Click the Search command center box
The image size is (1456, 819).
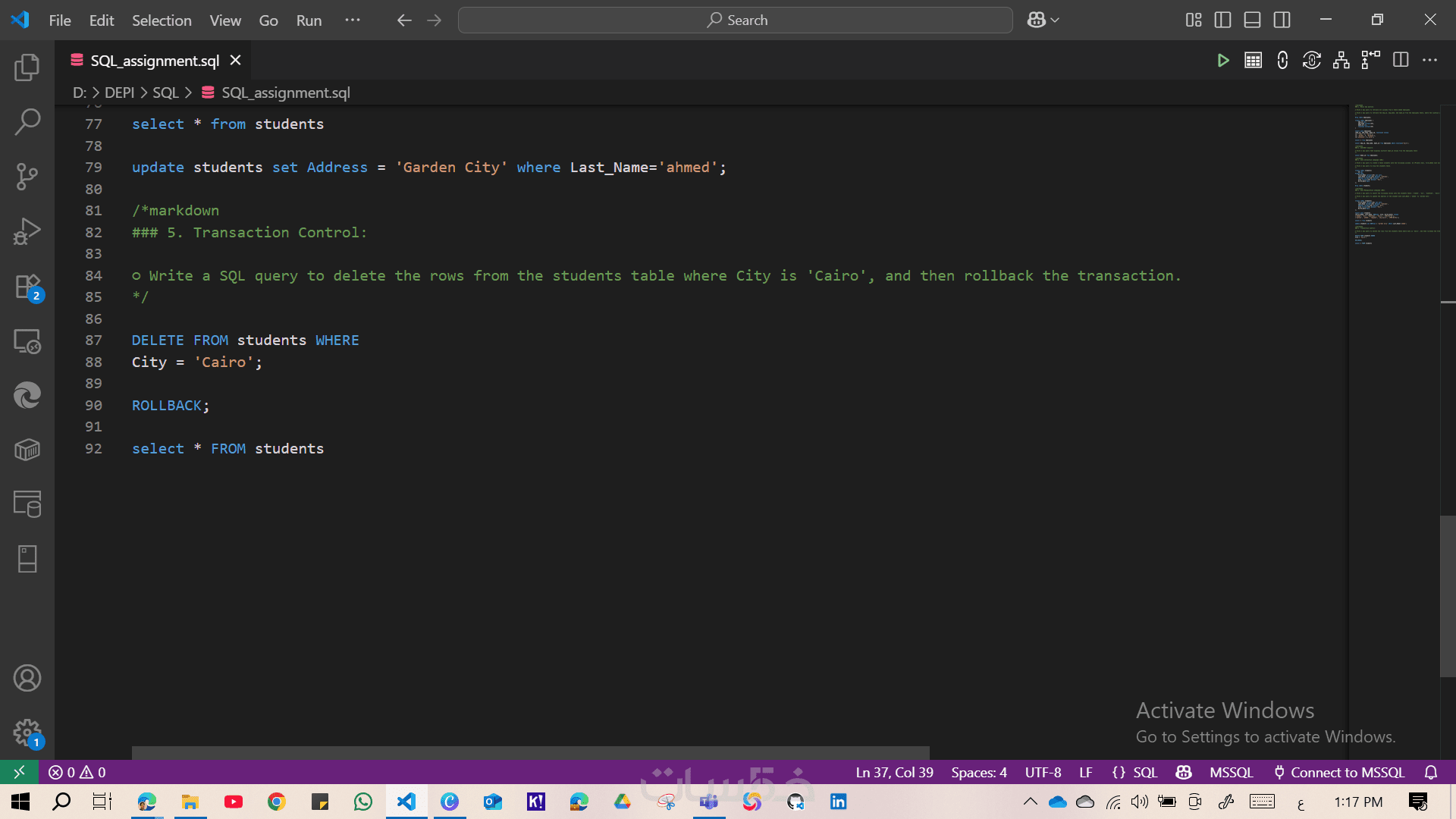(x=735, y=20)
